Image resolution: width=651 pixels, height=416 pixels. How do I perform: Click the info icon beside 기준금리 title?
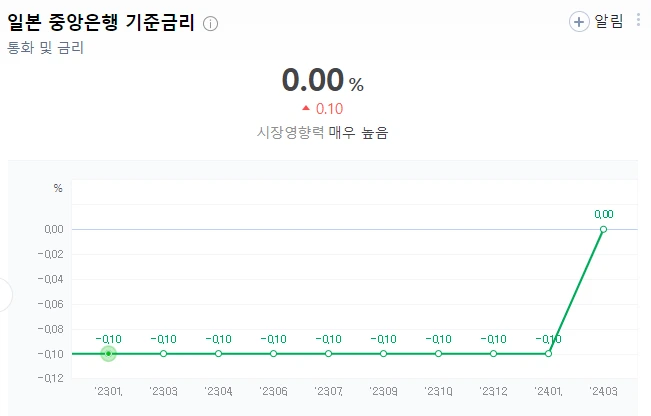(210, 24)
